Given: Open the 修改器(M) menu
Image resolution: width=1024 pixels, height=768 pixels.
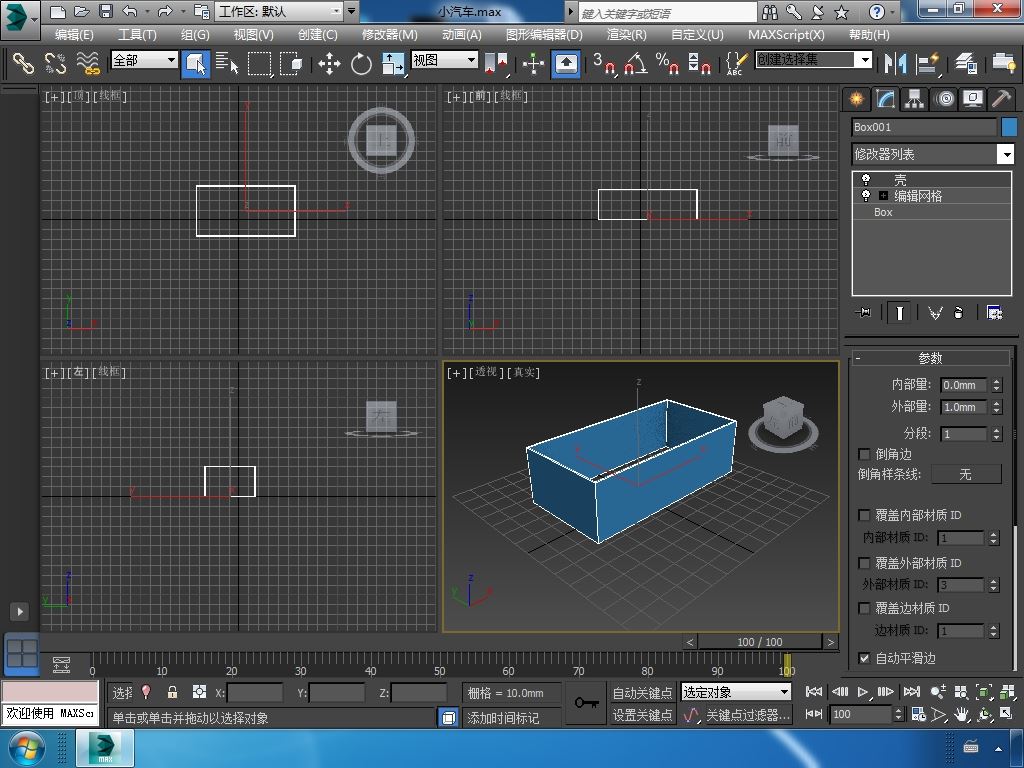Looking at the screenshot, I should click(389, 35).
